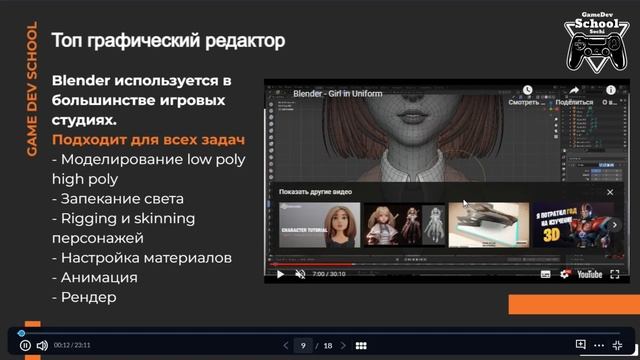Click the slide total number 18
640x360 pixels.
(x=328, y=346)
